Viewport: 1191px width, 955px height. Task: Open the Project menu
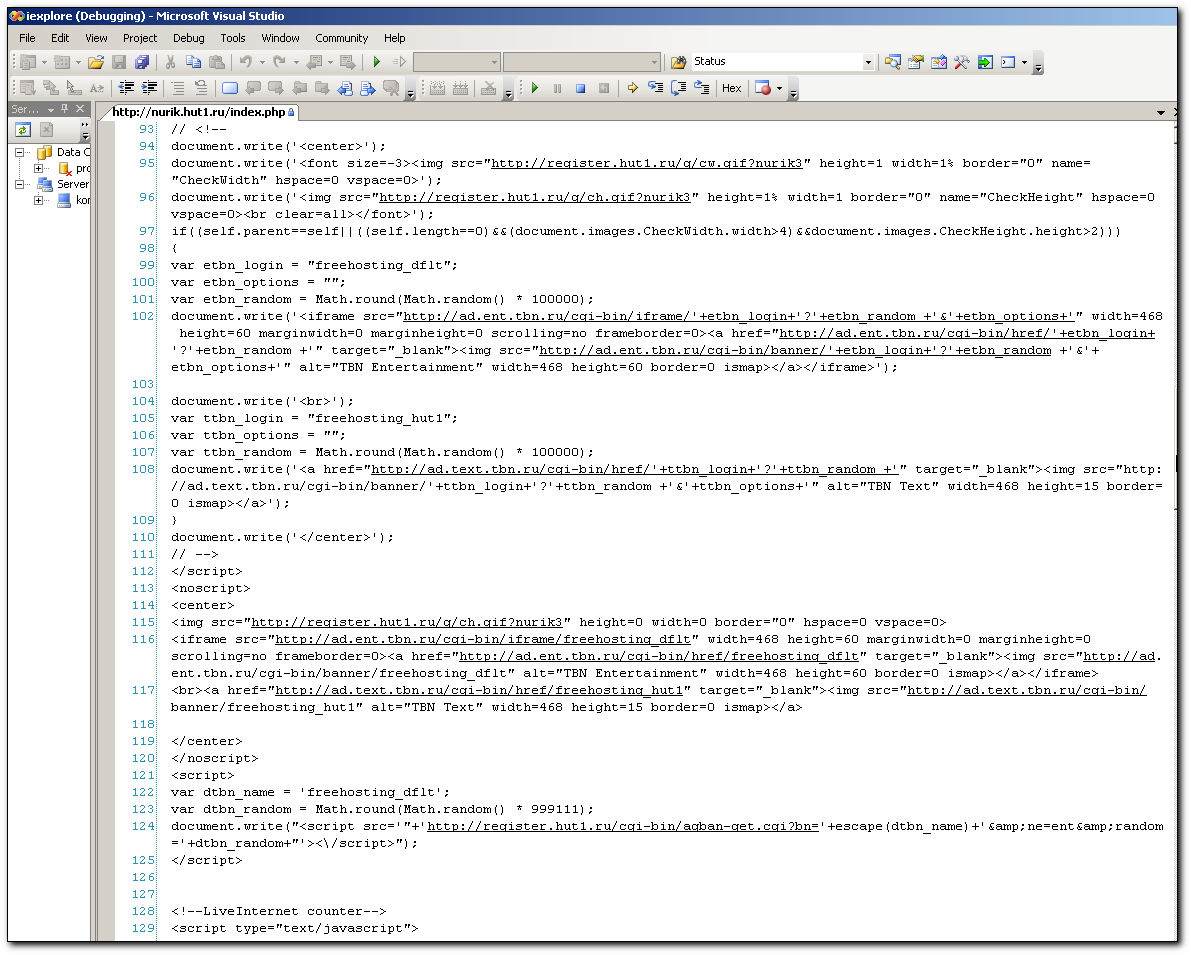coord(140,38)
